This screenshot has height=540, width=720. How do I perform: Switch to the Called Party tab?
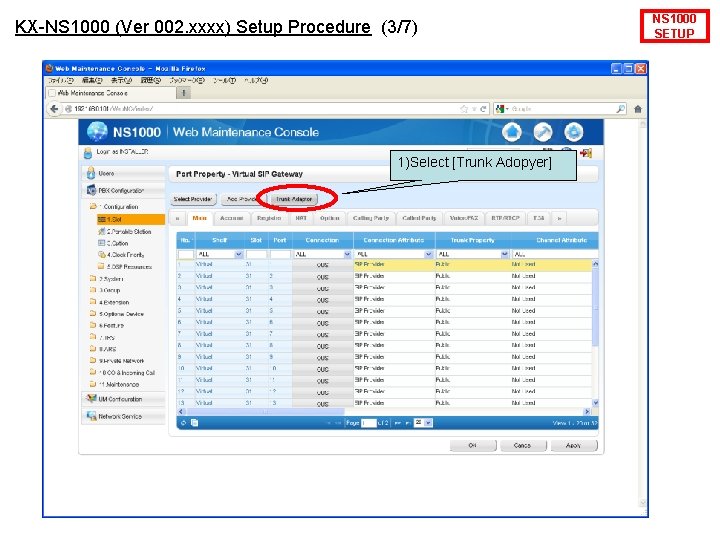click(419, 218)
